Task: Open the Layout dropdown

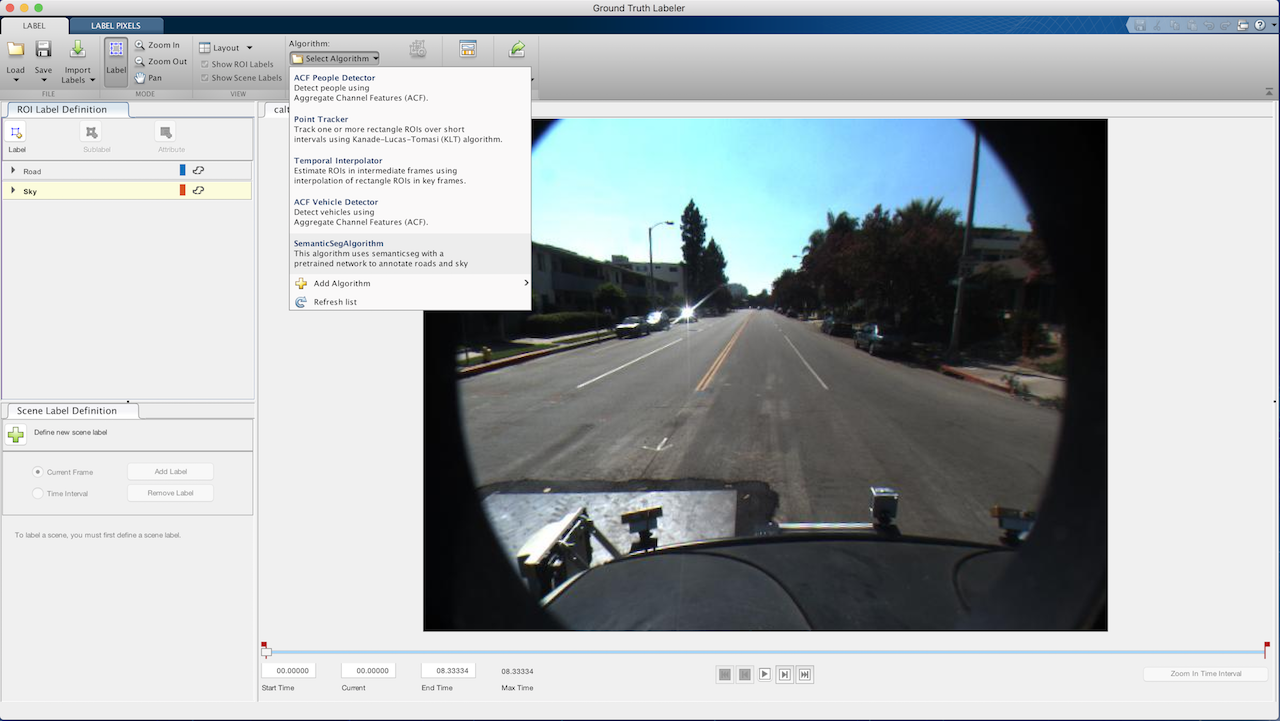Action: [x=226, y=47]
